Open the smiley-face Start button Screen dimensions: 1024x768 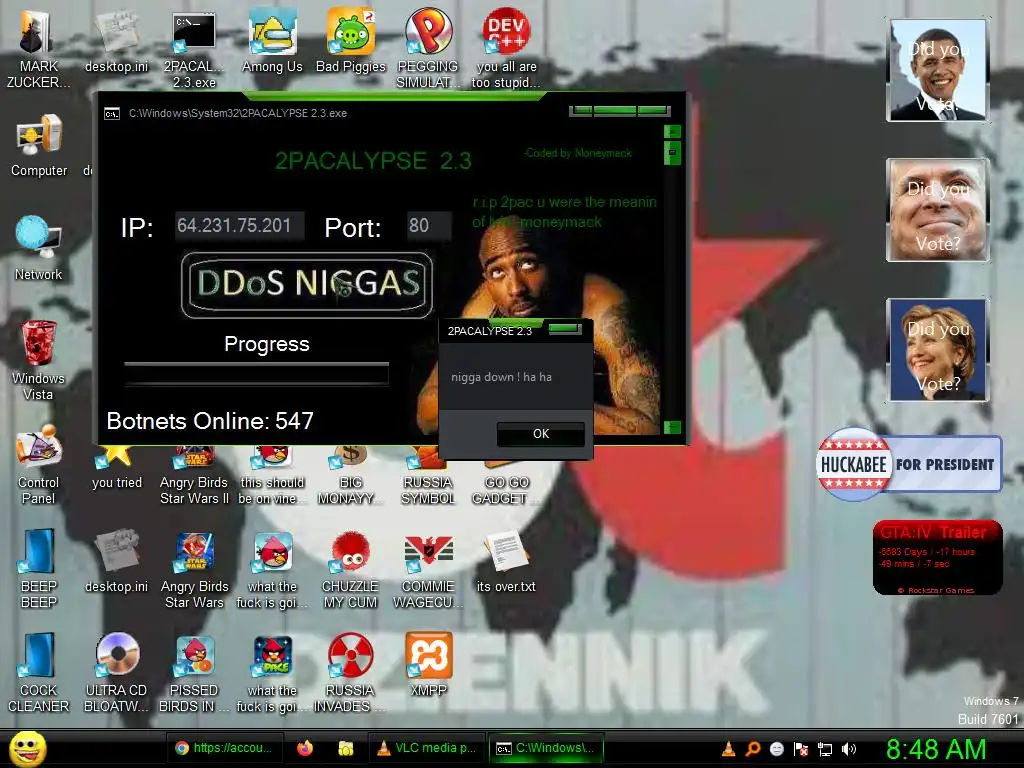click(28, 749)
